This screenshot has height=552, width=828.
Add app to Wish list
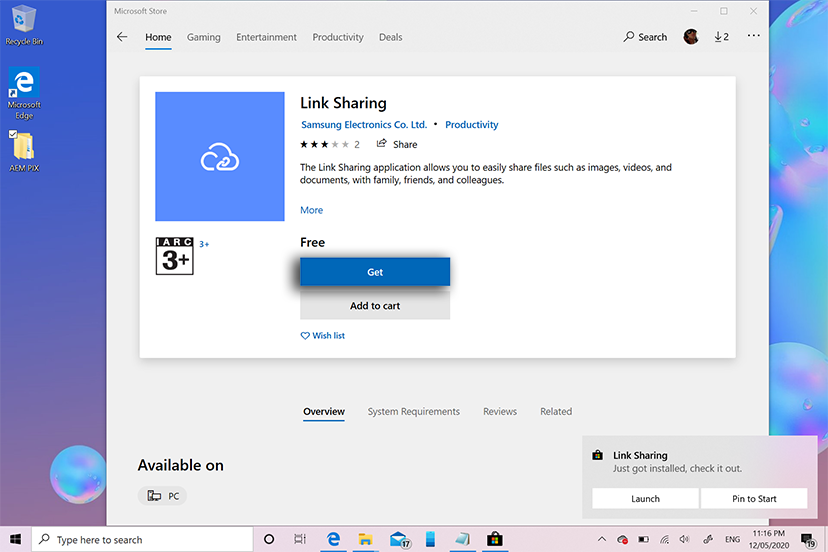323,335
